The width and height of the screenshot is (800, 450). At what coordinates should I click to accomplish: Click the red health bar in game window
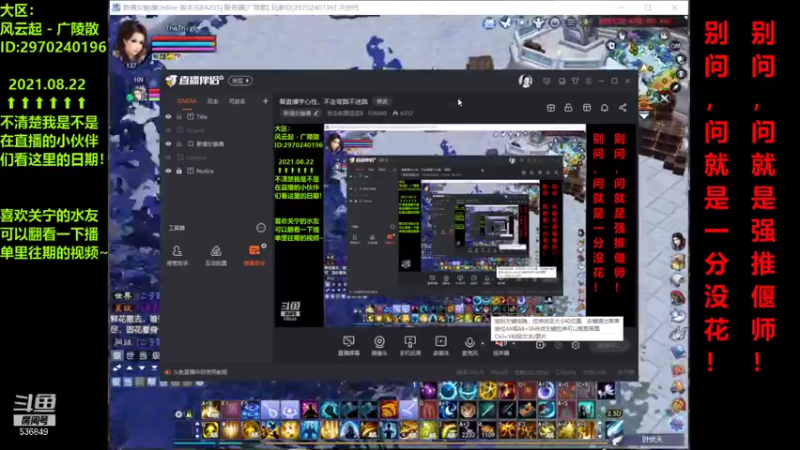click(184, 39)
